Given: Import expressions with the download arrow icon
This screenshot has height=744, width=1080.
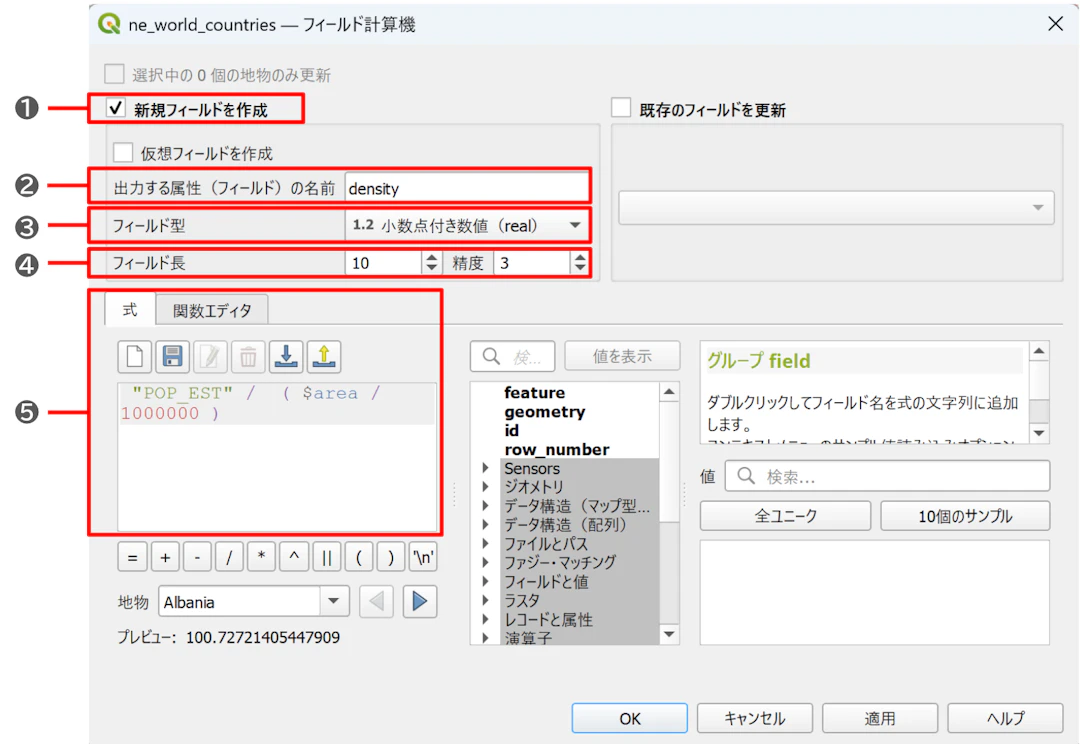Looking at the screenshot, I should (286, 357).
